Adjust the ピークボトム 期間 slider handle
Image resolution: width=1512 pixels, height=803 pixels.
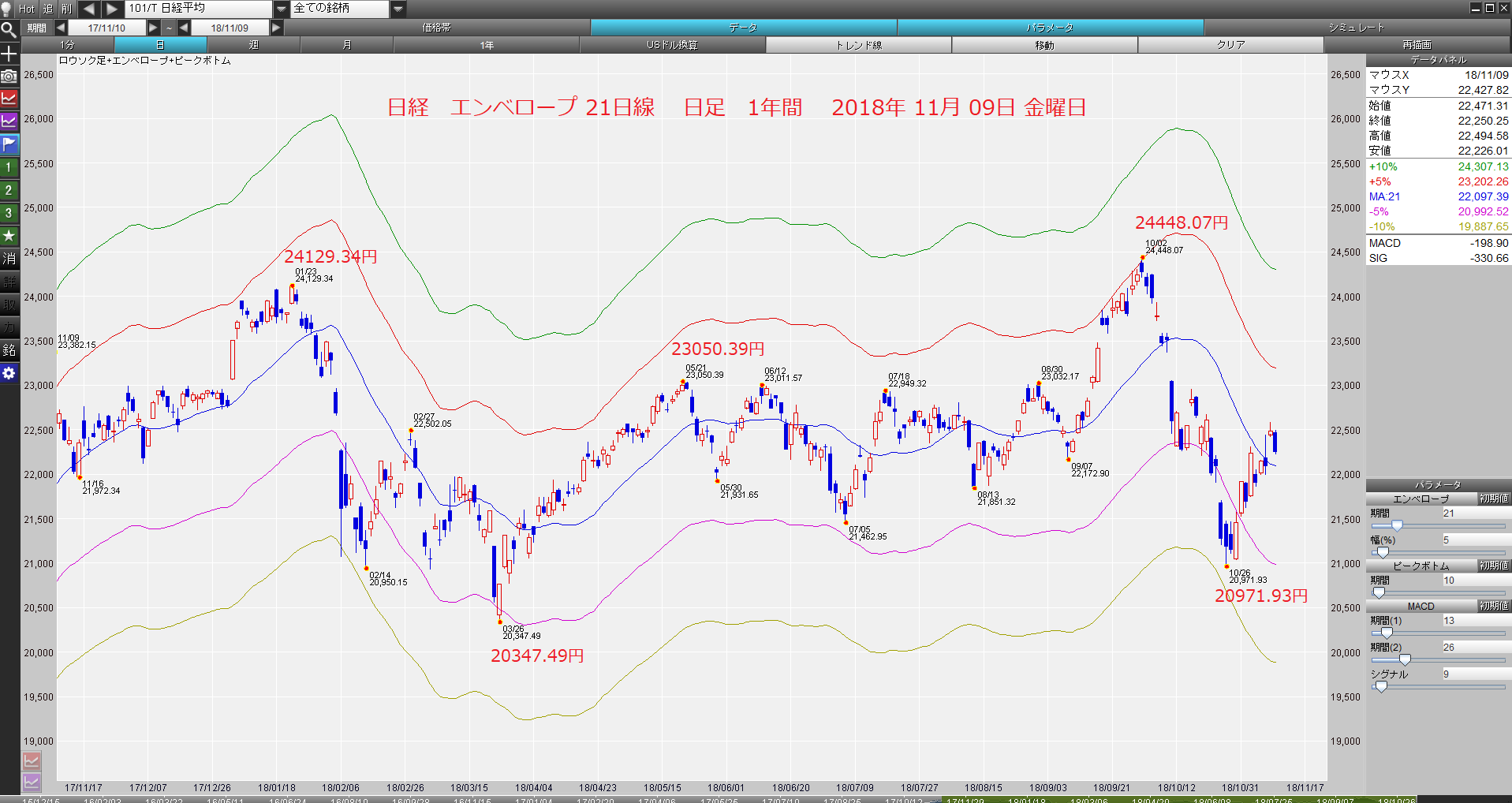(1379, 592)
